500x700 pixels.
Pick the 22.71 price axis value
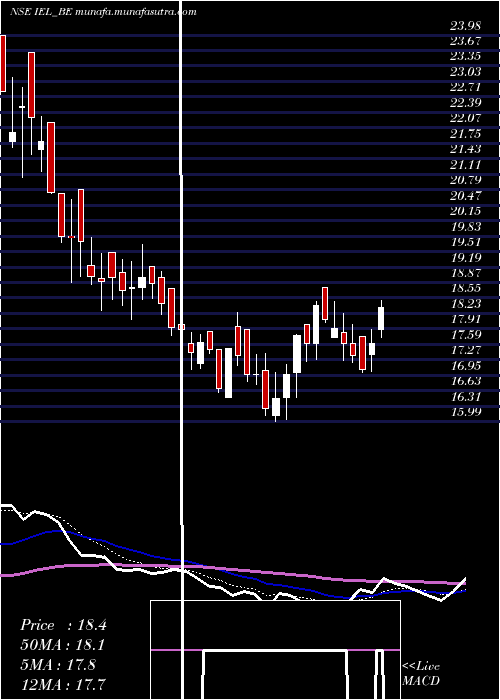point(466,87)
